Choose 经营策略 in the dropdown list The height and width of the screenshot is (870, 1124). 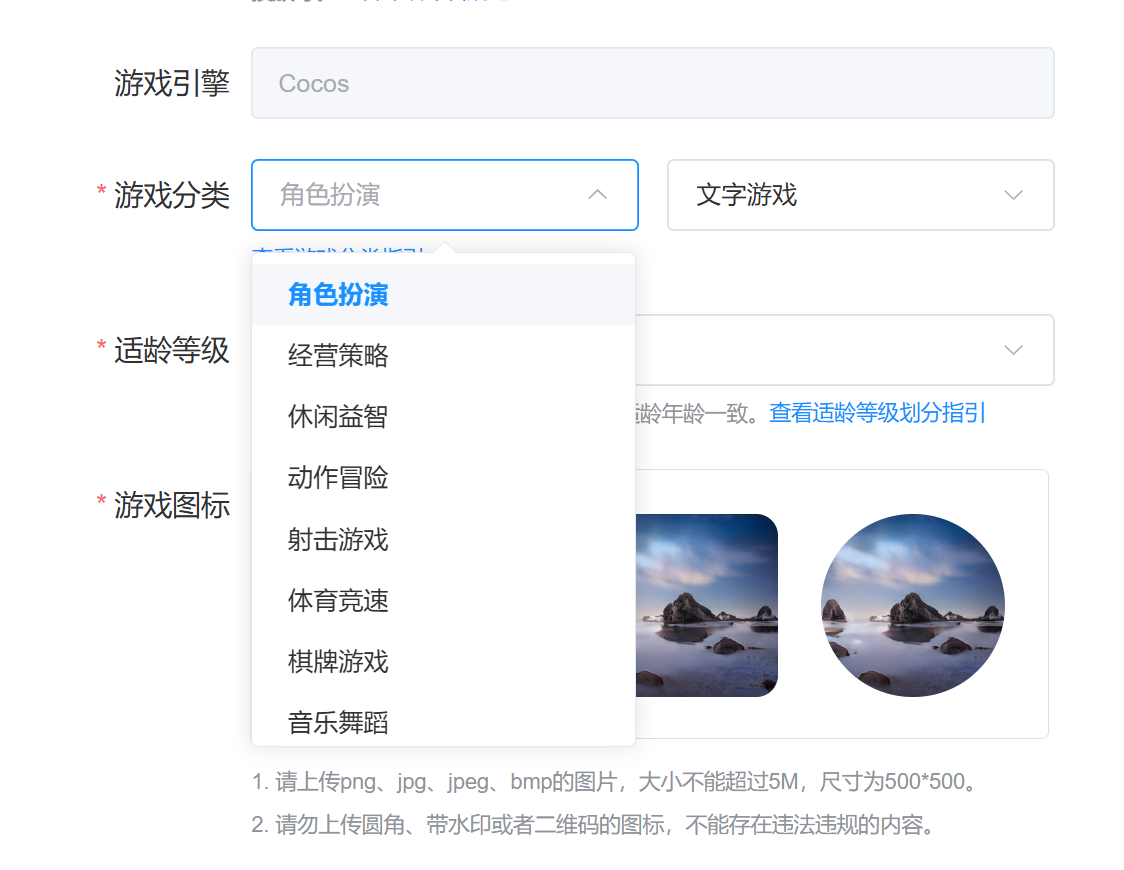443,355
